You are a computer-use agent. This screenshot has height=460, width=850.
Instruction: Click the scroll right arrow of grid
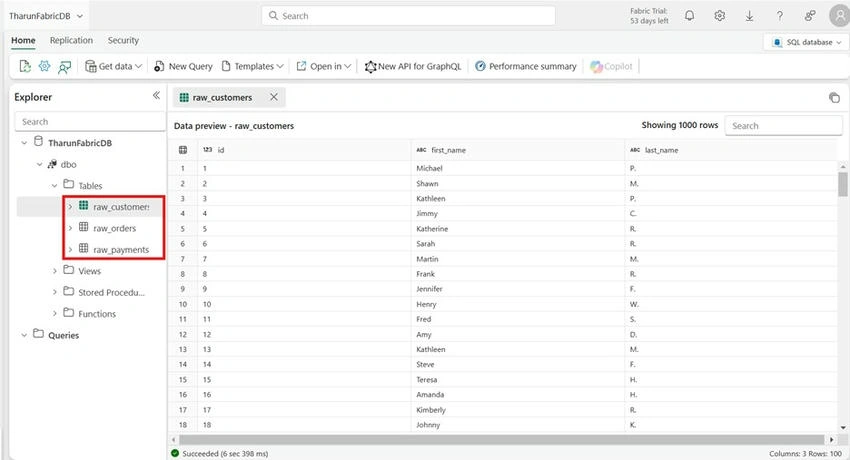point(832,439)
